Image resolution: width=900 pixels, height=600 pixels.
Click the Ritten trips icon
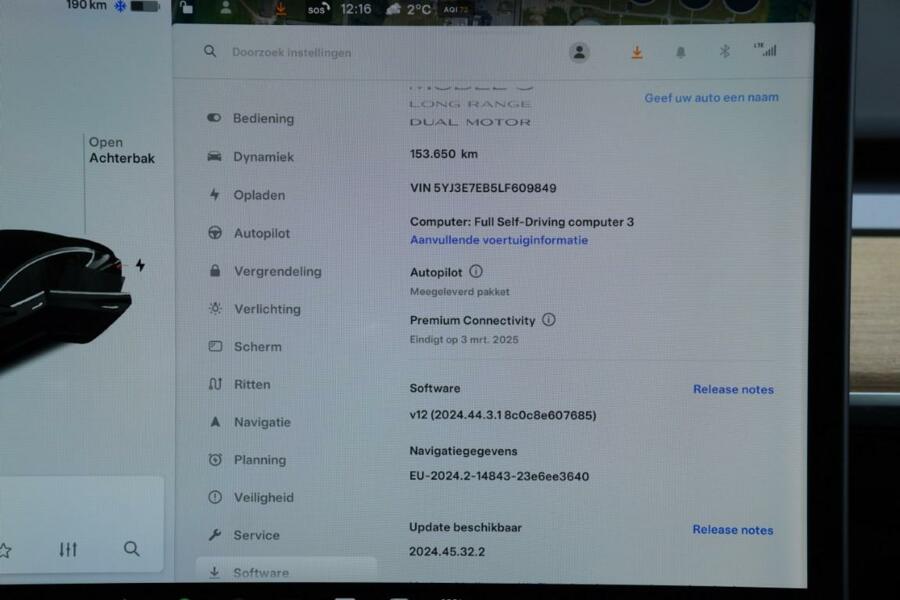pyautogui.click(x=215, y=384)
